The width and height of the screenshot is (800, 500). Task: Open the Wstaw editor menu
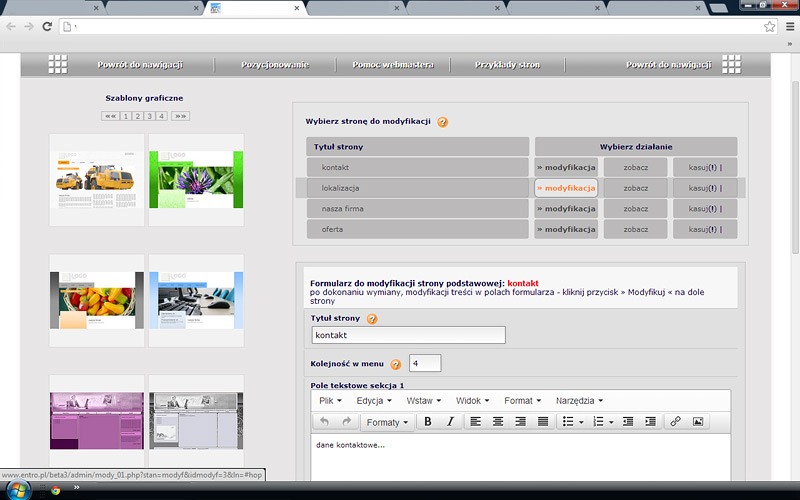424,400
